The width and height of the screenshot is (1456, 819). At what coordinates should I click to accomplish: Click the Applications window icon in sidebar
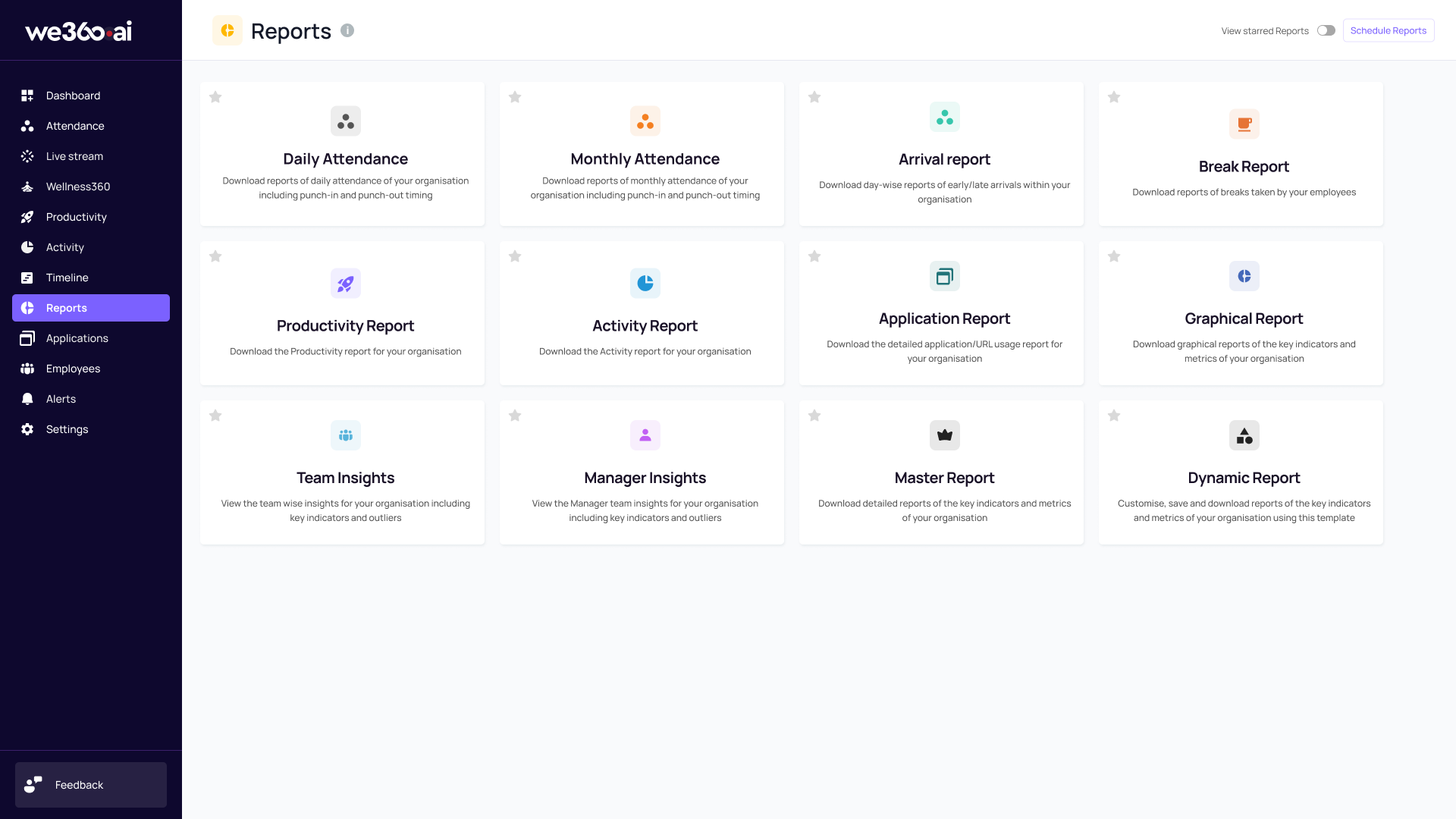(x=27, y=338)
